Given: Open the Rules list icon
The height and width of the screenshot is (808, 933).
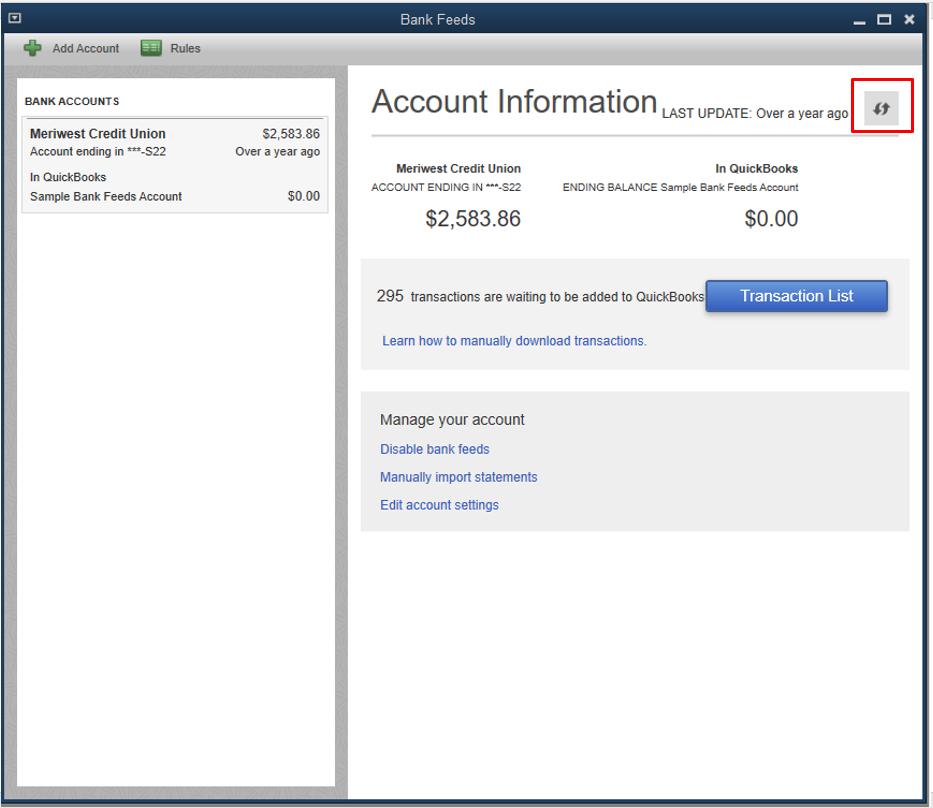Looking at the screenshot, I should tap(151, 48).
